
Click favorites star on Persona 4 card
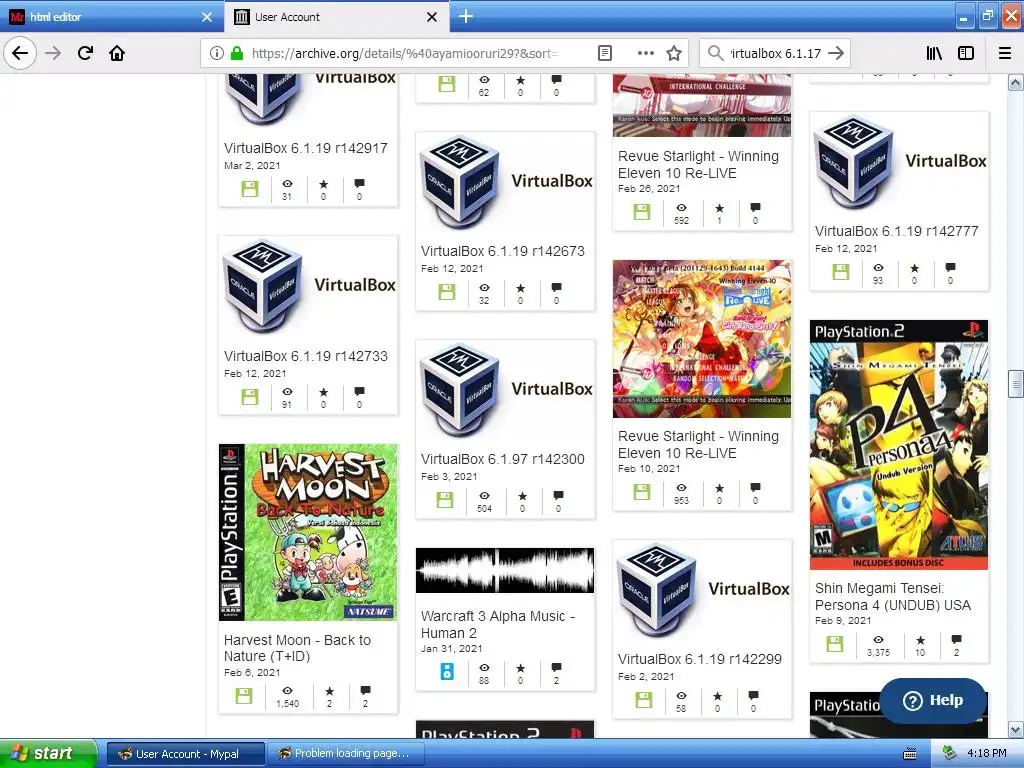coord(920,640)
